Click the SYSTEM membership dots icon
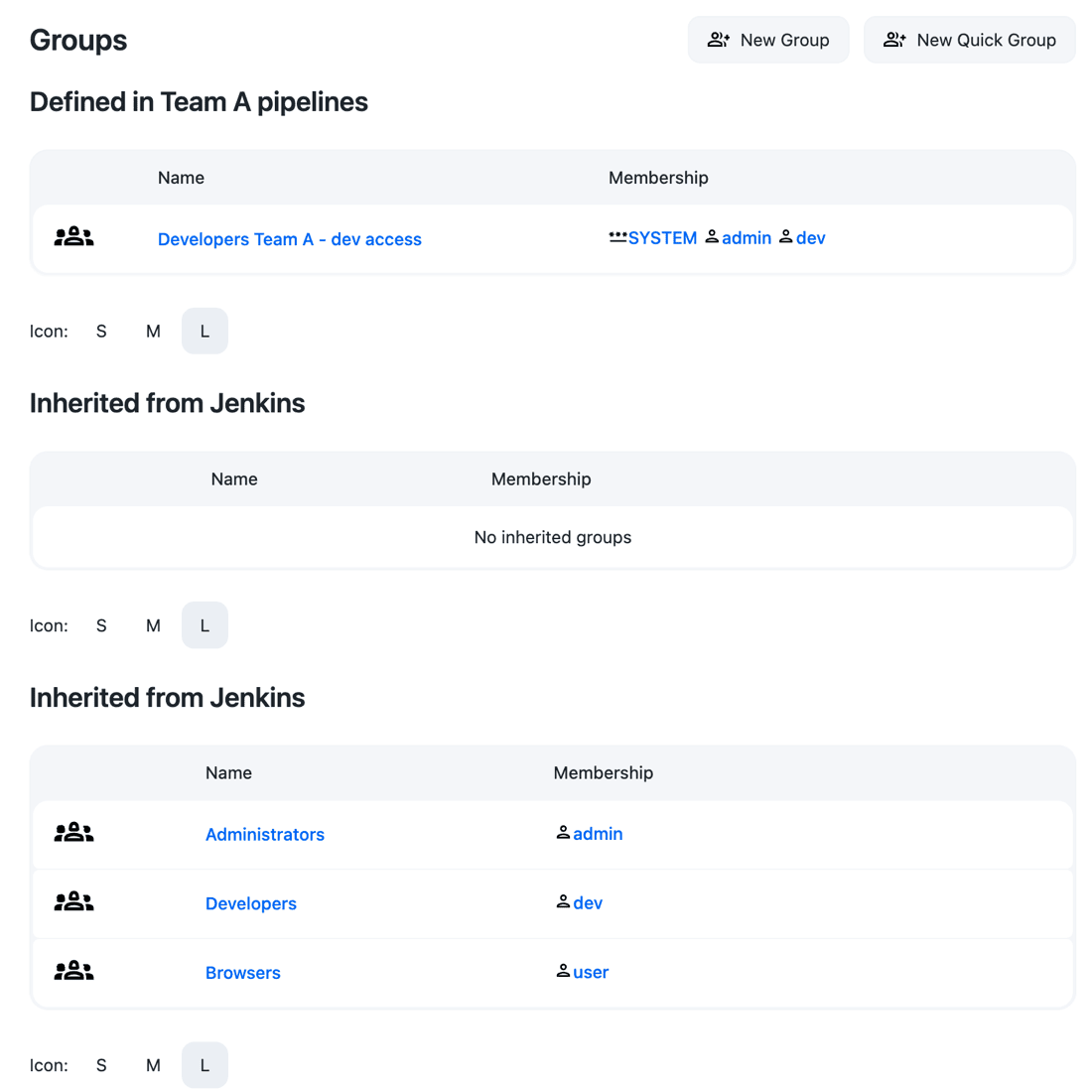This screenshot has width=1092, height=1092. pyautogui.click(x=617, y=236)
